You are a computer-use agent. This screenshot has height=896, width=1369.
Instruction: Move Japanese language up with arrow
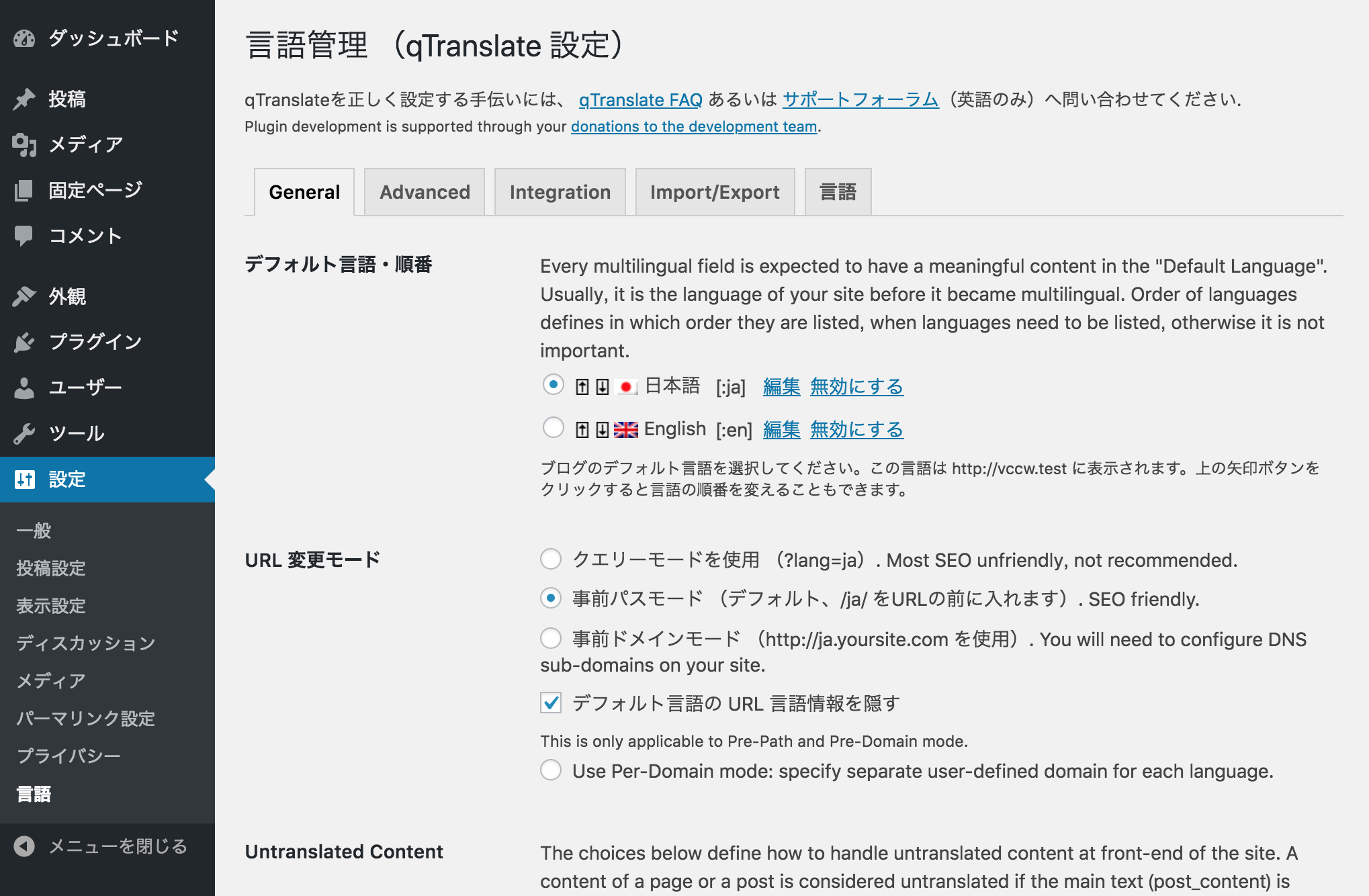pyautogui.click(x=582, y=387)
